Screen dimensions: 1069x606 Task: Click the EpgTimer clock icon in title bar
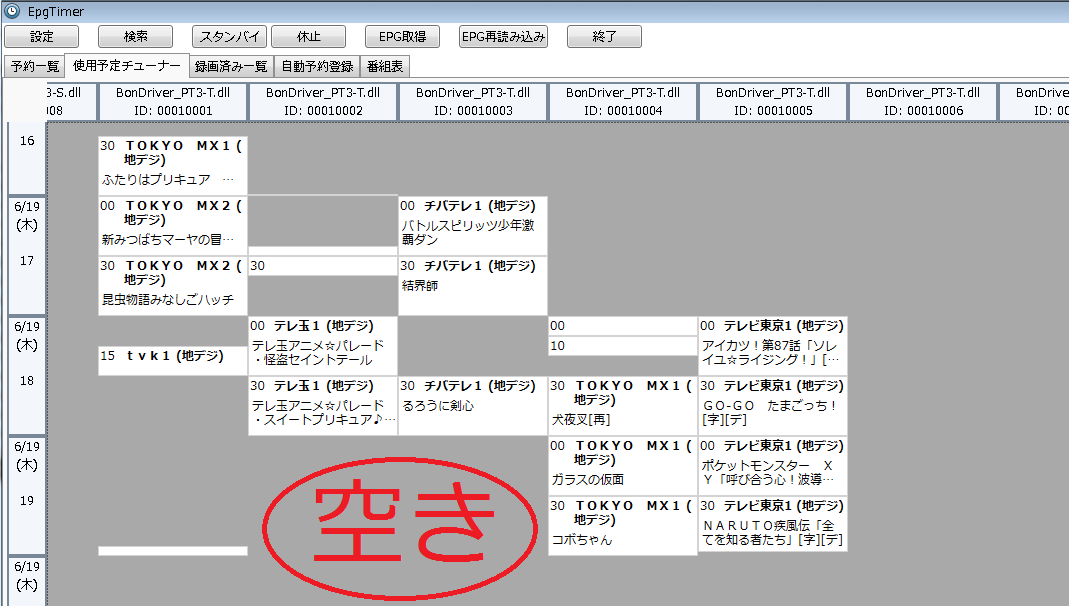(10, 10)
